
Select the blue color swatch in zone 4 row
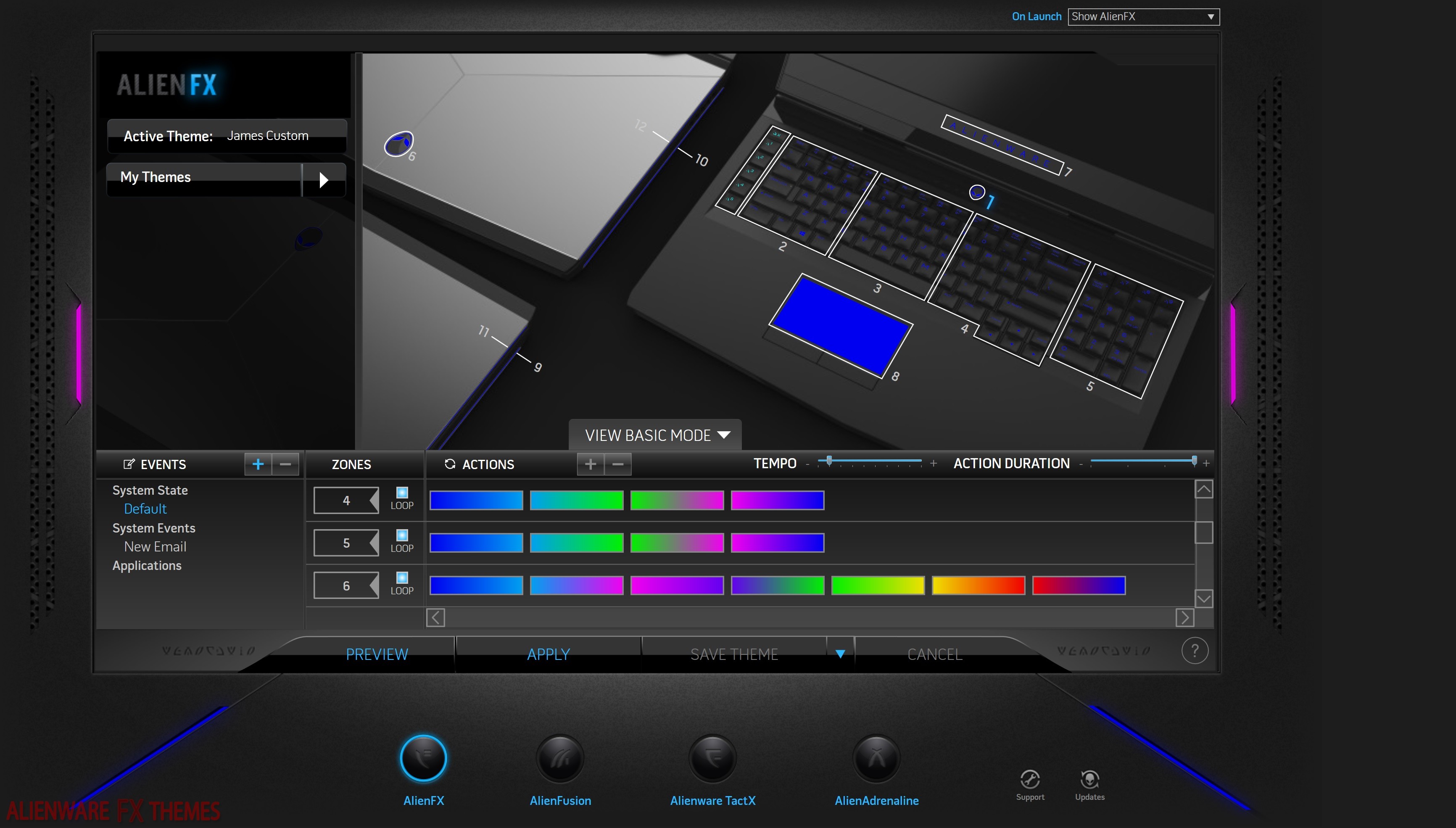point(476,501)
